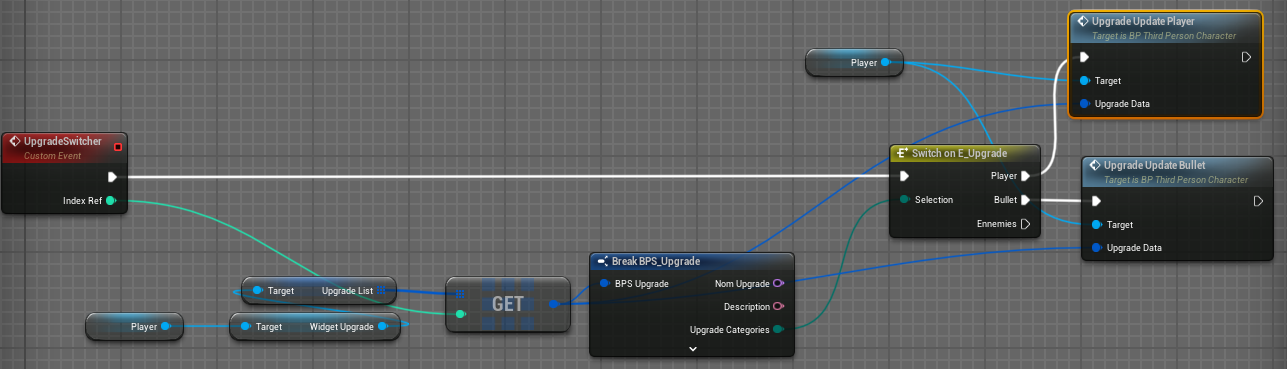Click the Enemies execution output pin
Screen dimensions: 1287x369
1025,224
